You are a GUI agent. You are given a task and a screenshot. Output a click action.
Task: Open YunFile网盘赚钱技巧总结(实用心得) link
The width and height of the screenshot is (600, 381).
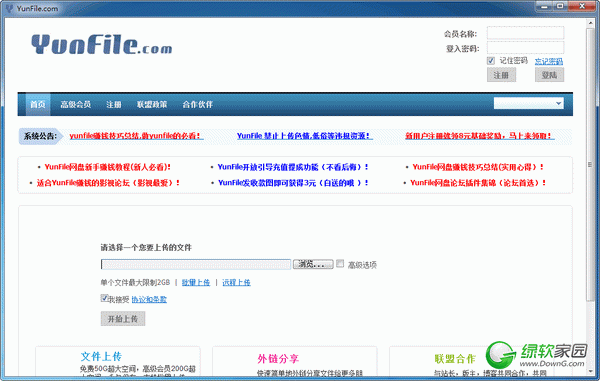pyautogui.click(x=478, y=167)
